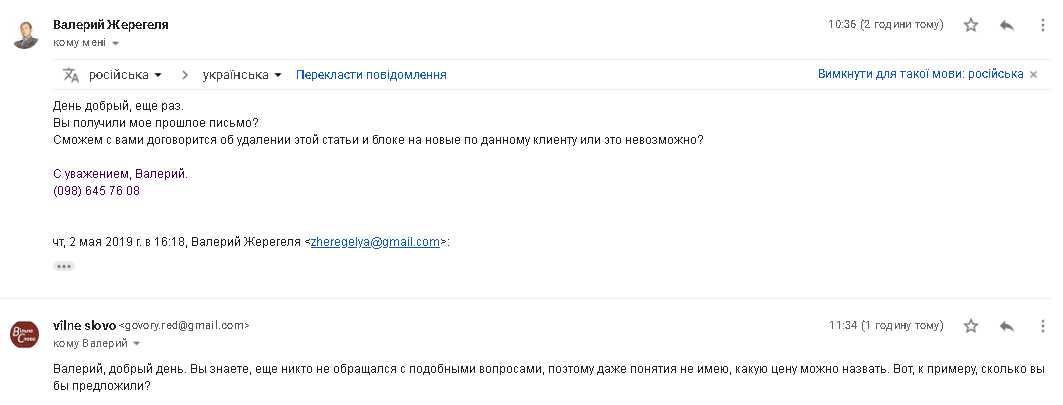The height and width of the screenshot is (405, 1063).
Task: Click Валерий Жерегеля's profile photo
Action: pos(26,34)
